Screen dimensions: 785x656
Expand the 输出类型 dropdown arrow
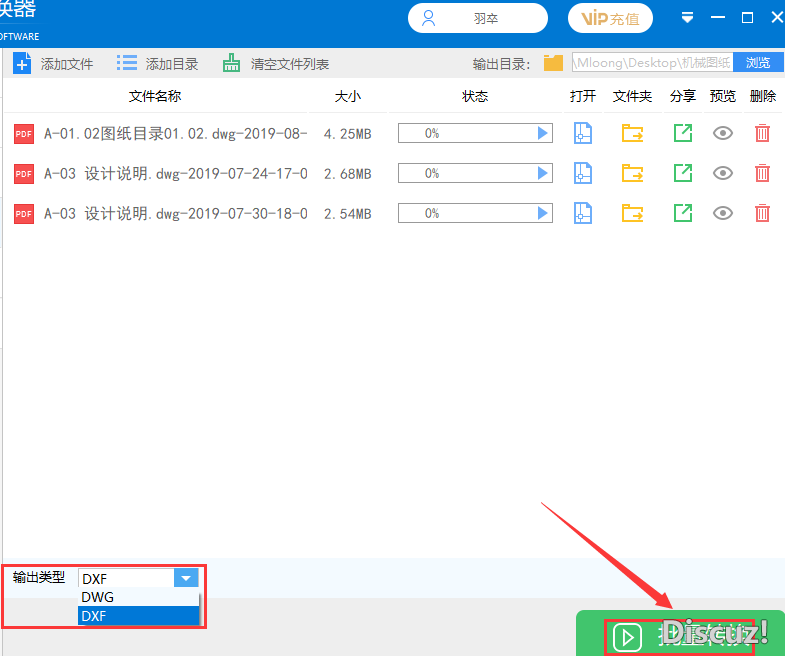tap(186, 578)
